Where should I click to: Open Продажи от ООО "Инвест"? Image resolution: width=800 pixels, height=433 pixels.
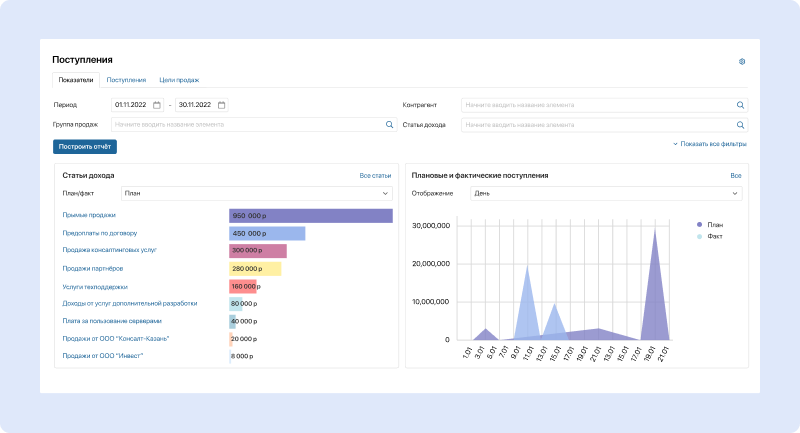coord(103,356)
